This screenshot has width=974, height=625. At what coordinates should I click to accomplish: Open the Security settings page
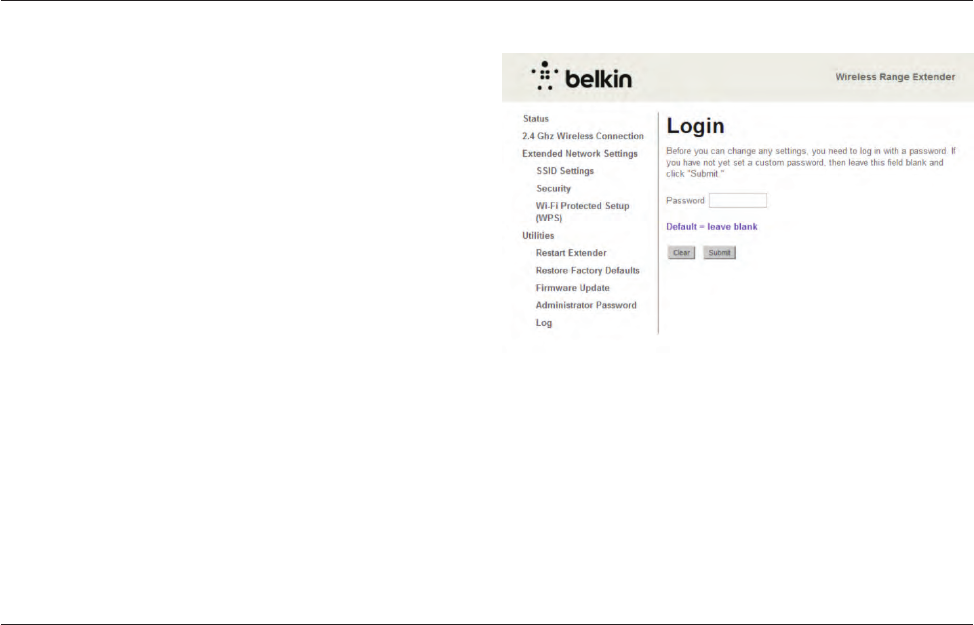(x=553, y=188)
